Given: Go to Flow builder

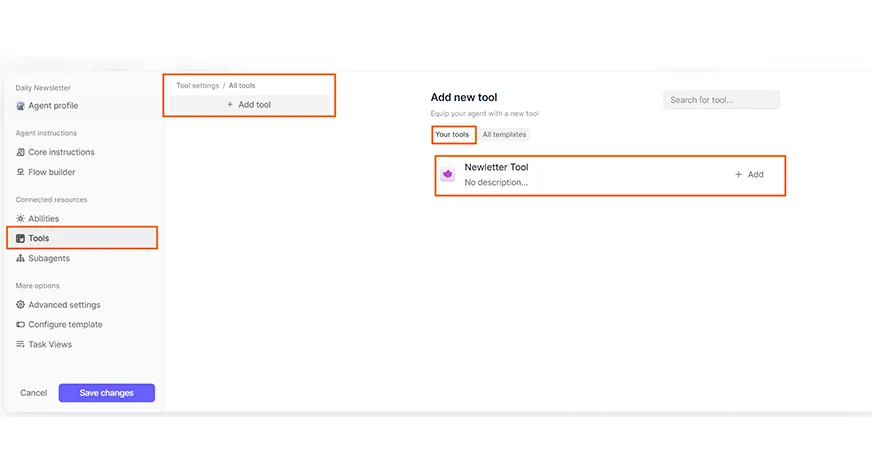Looking at the screenshot, I should [51, 172].
